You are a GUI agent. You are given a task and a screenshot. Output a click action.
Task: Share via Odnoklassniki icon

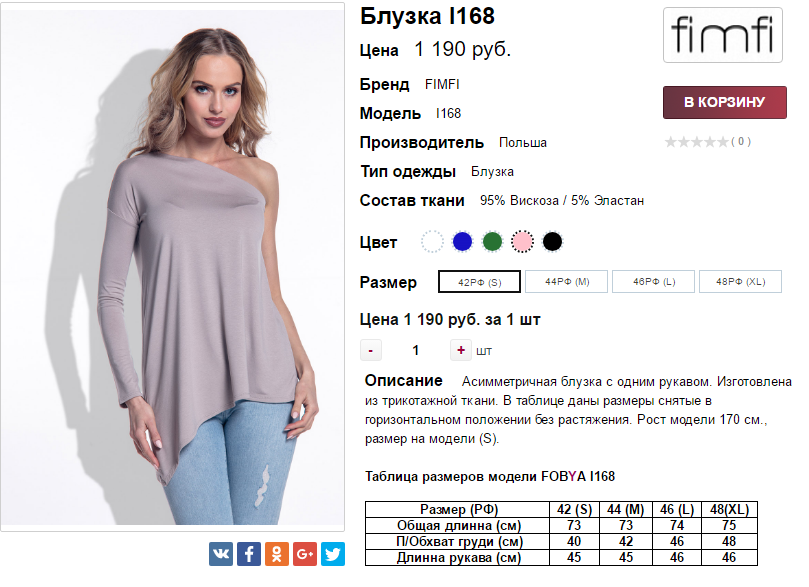tap(277, 554)
